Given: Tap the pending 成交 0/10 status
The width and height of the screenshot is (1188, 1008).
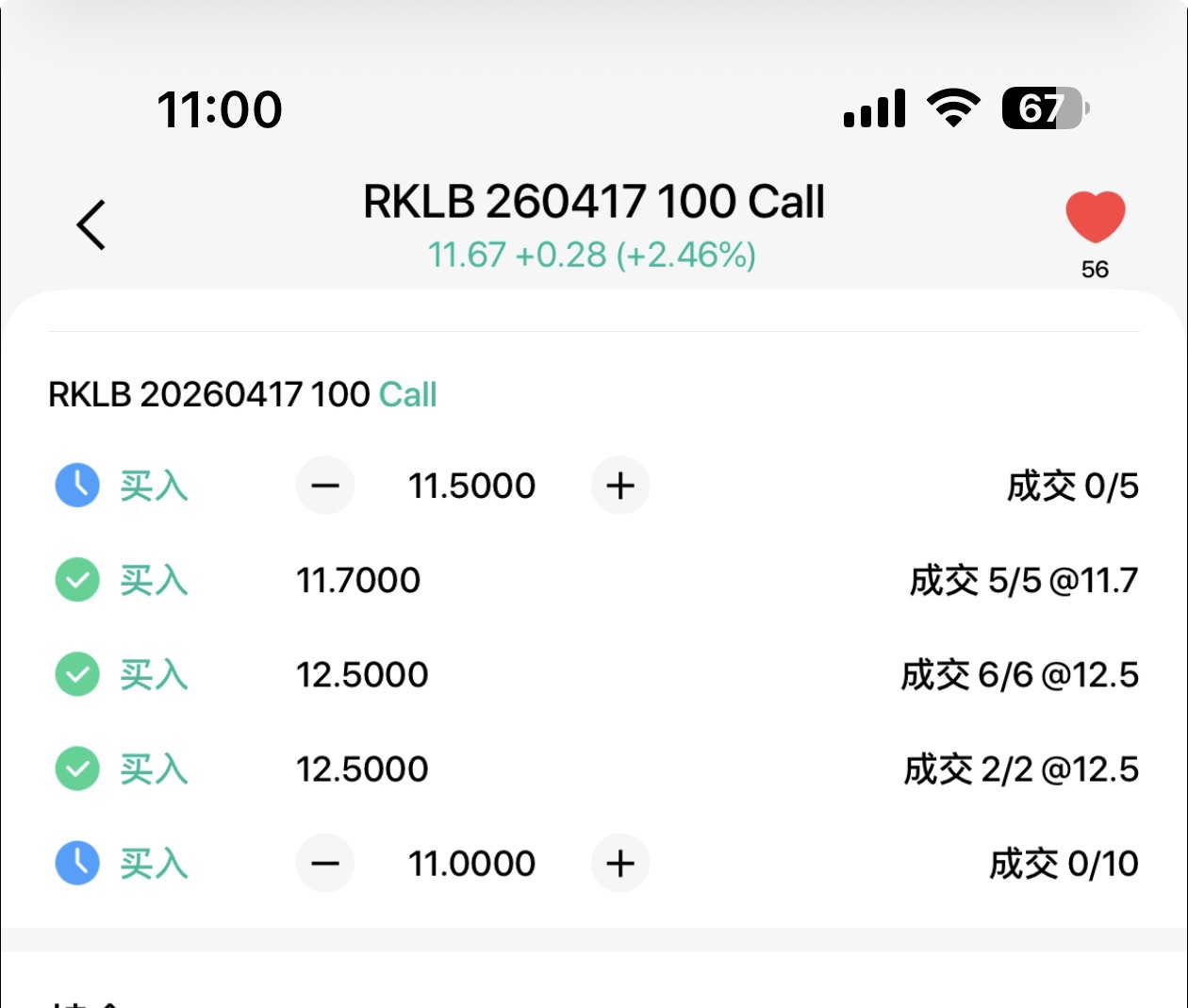Looking at the screenshot, I should [1064, 864].
